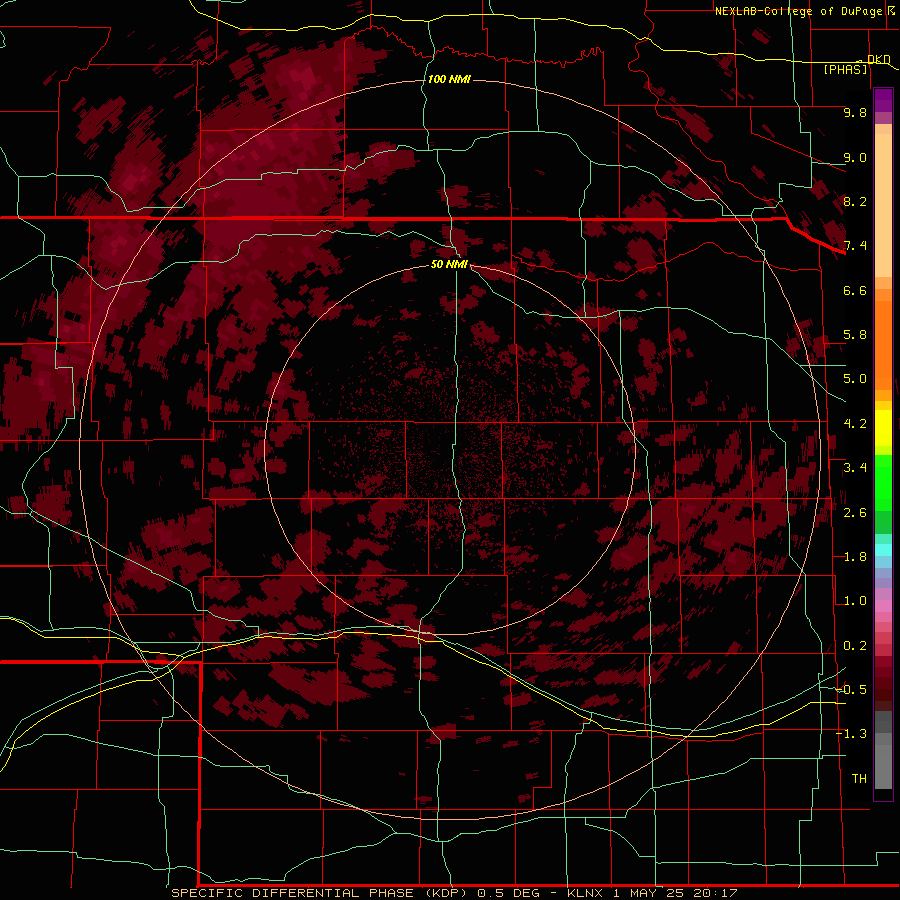This screenshot has width=900, height=900.
Task: Click the 2.6 value on the scale
Action: [x=855, y=513]
